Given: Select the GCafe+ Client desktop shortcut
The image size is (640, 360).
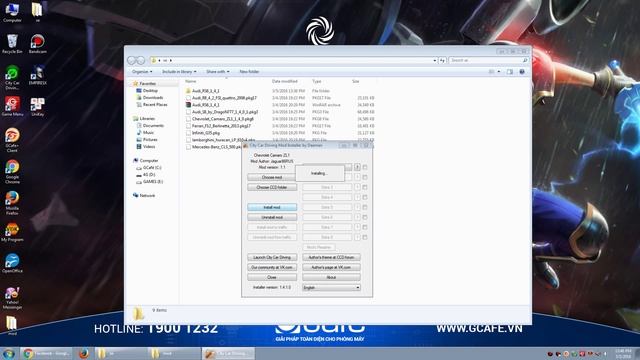Looking at the screenshot, I should pyautogui.click(x=12, y=140).
